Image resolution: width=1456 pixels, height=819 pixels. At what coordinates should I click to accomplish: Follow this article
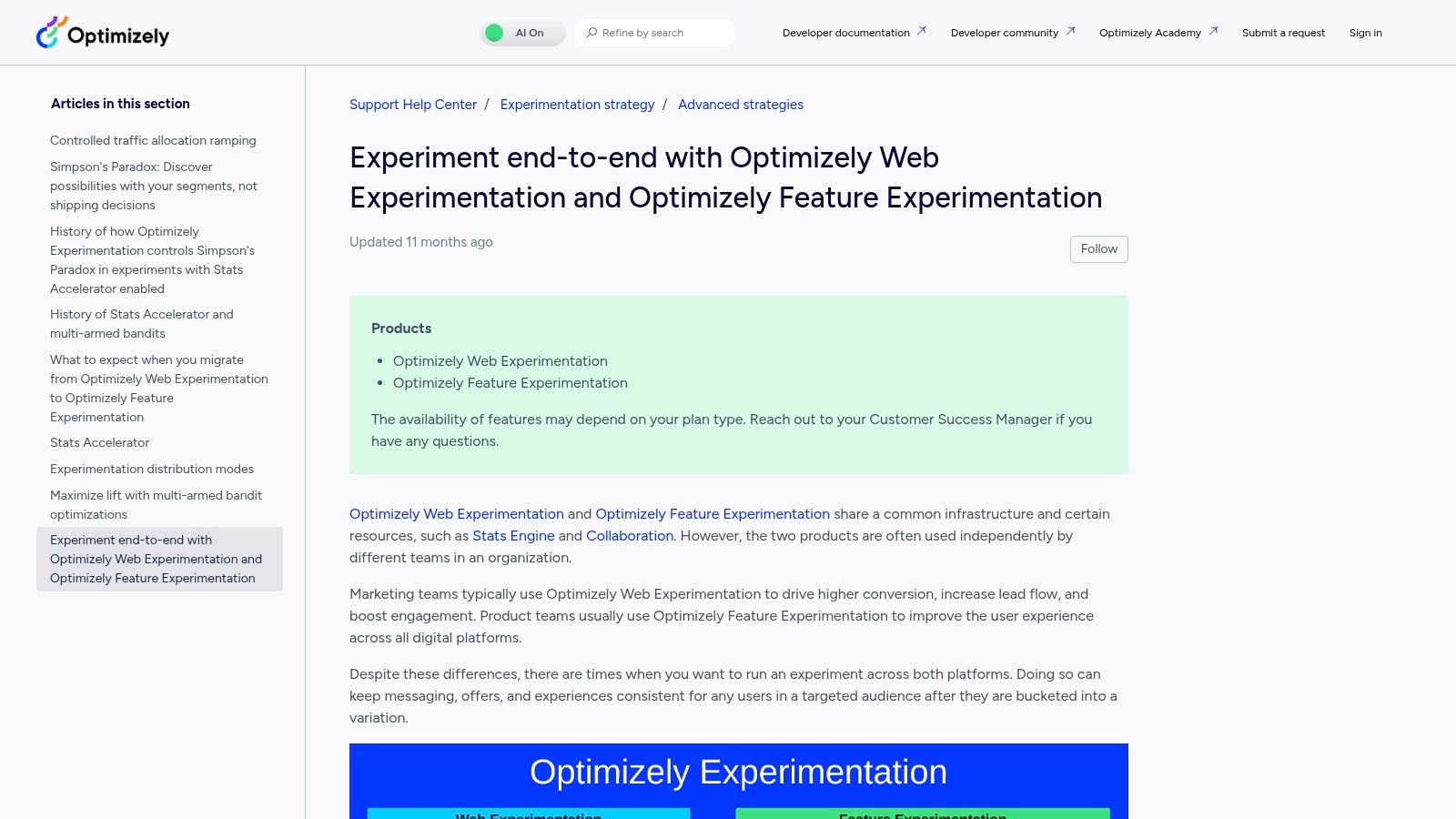pyautogui.click(x=1099, y=249)
